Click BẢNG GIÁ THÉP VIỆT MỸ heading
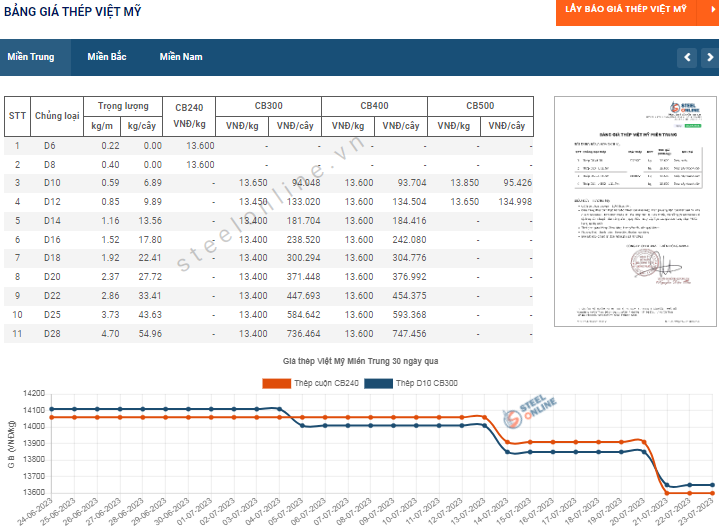Image resolution: width=719 pixels, height=531 pixels. 72,11
